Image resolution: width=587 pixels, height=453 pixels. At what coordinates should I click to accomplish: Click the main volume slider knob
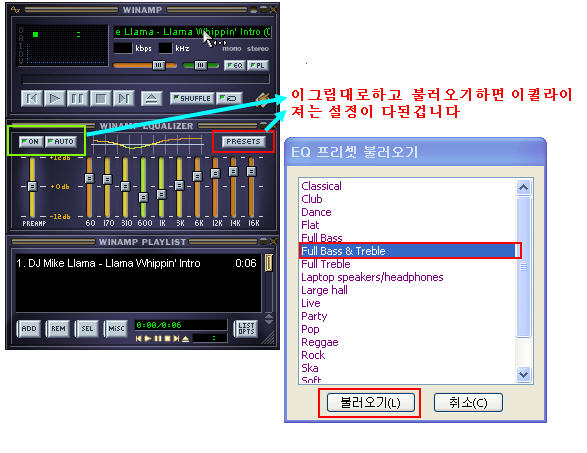(x=159, y=66)
